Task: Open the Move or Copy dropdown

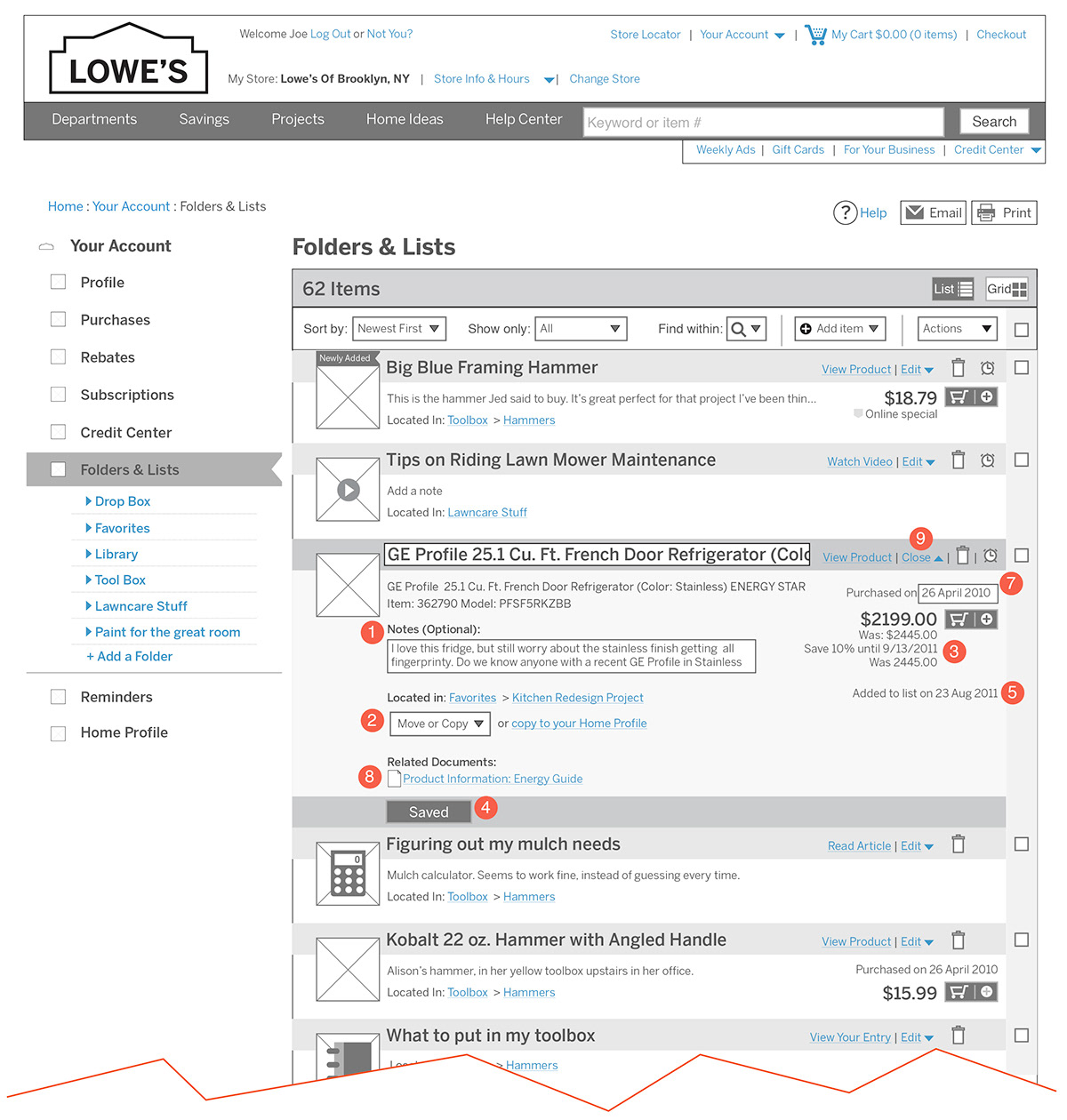Action: 439,724
